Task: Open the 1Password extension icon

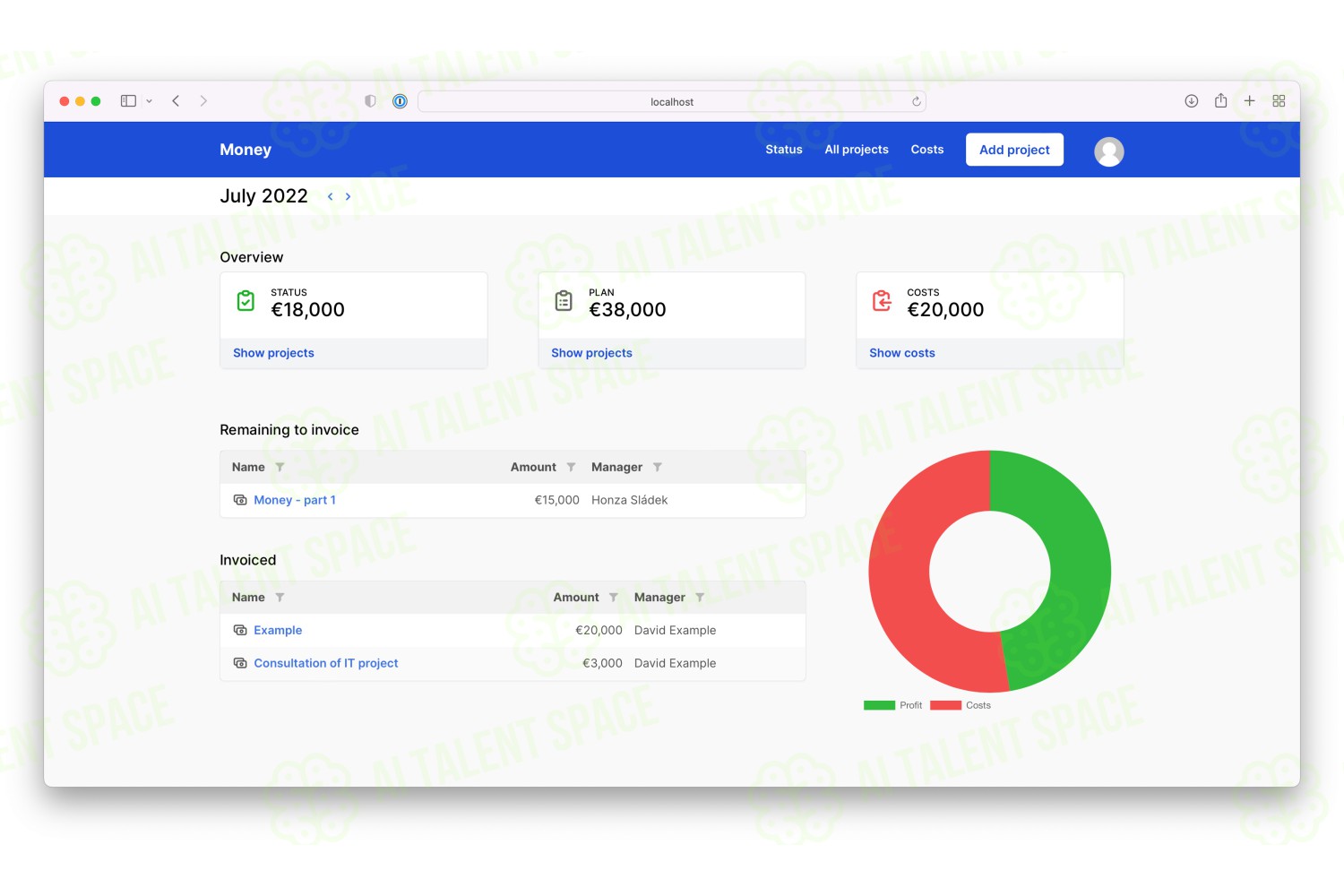Action: pos(400,101)
